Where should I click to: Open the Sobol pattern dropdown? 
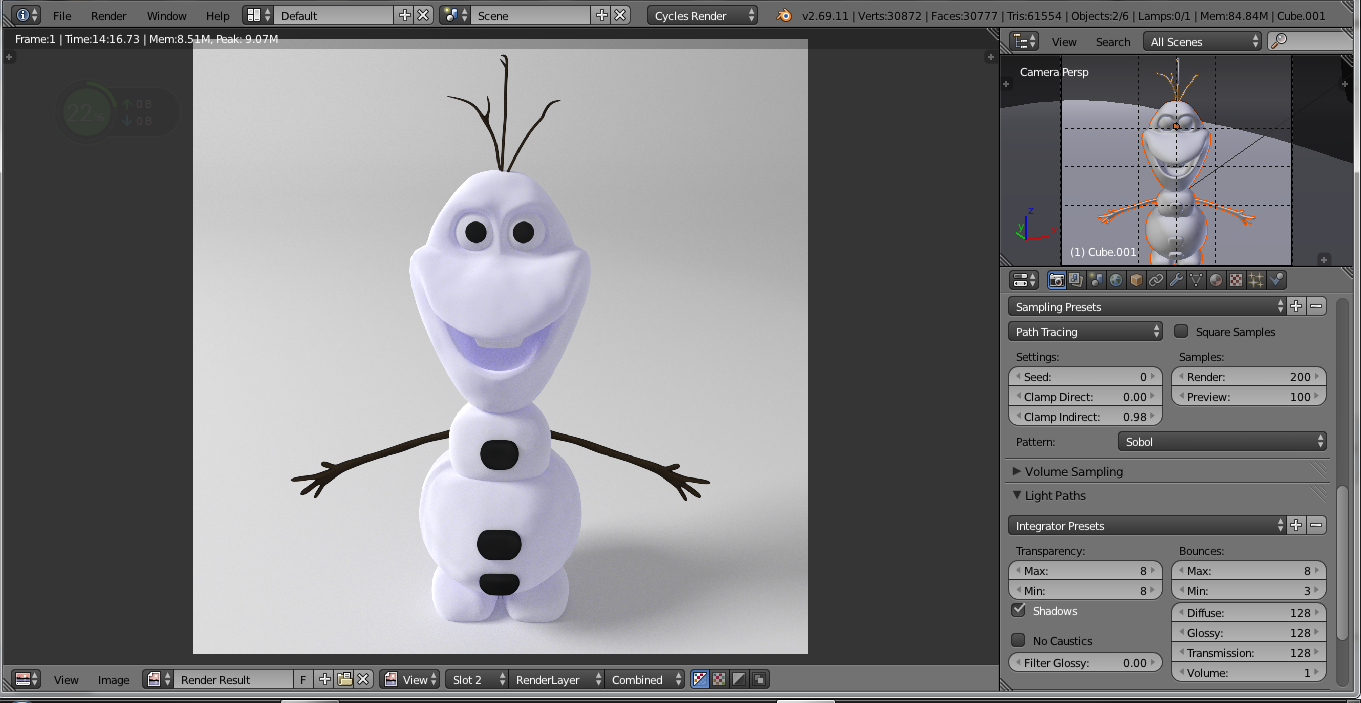(1222, 441)
